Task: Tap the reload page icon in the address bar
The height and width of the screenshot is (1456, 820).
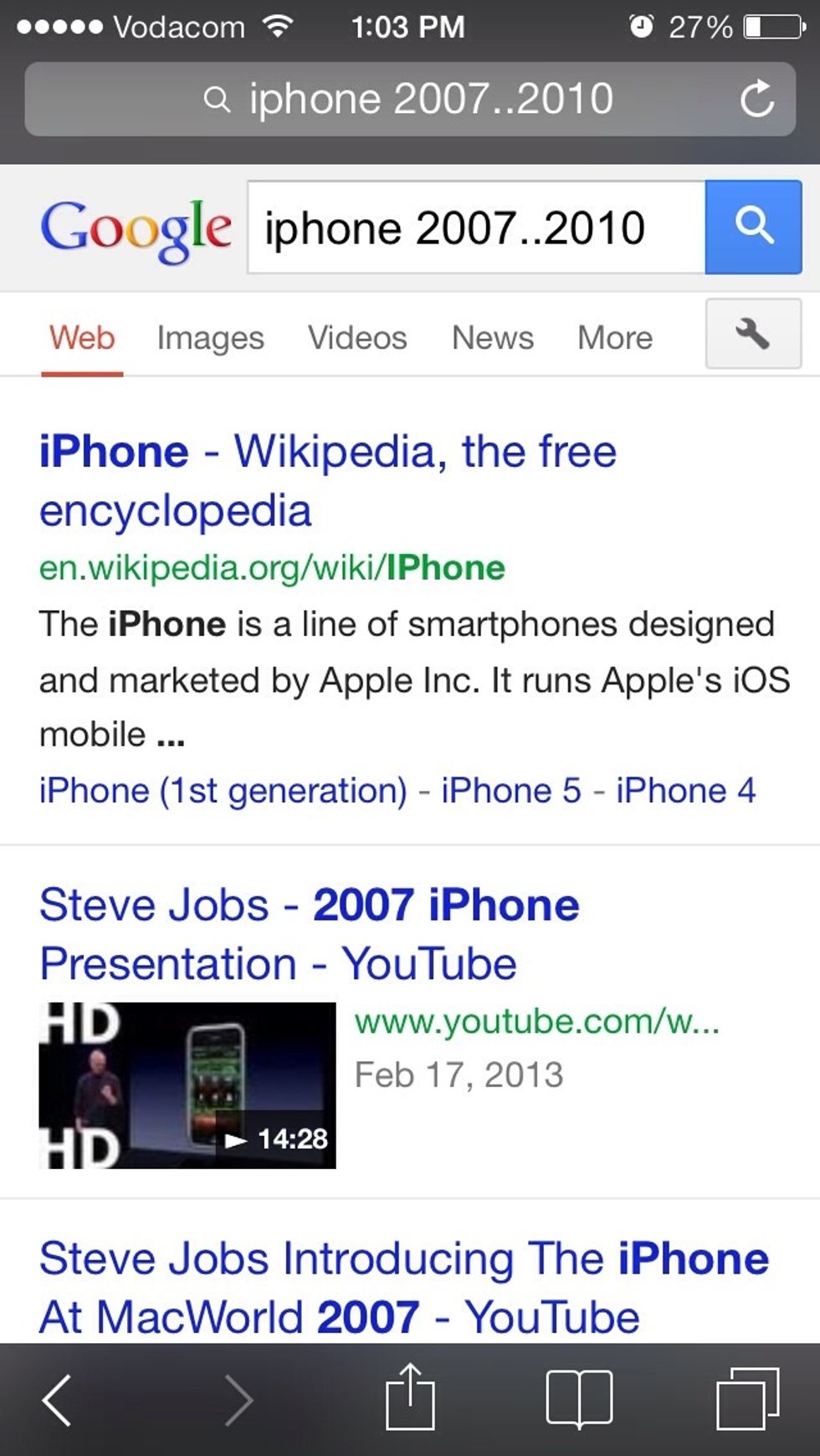Action: (757, 99)
